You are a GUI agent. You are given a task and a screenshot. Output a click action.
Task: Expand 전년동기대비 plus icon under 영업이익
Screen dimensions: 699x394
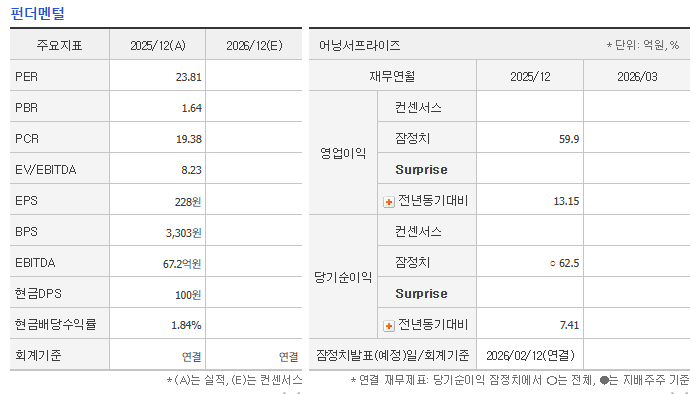pyautogui.click(x=389, y=202)
